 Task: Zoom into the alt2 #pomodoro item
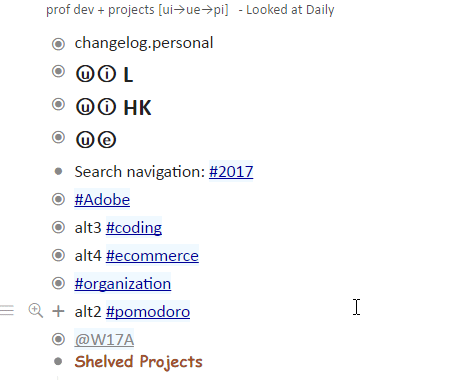coord(36,311)
